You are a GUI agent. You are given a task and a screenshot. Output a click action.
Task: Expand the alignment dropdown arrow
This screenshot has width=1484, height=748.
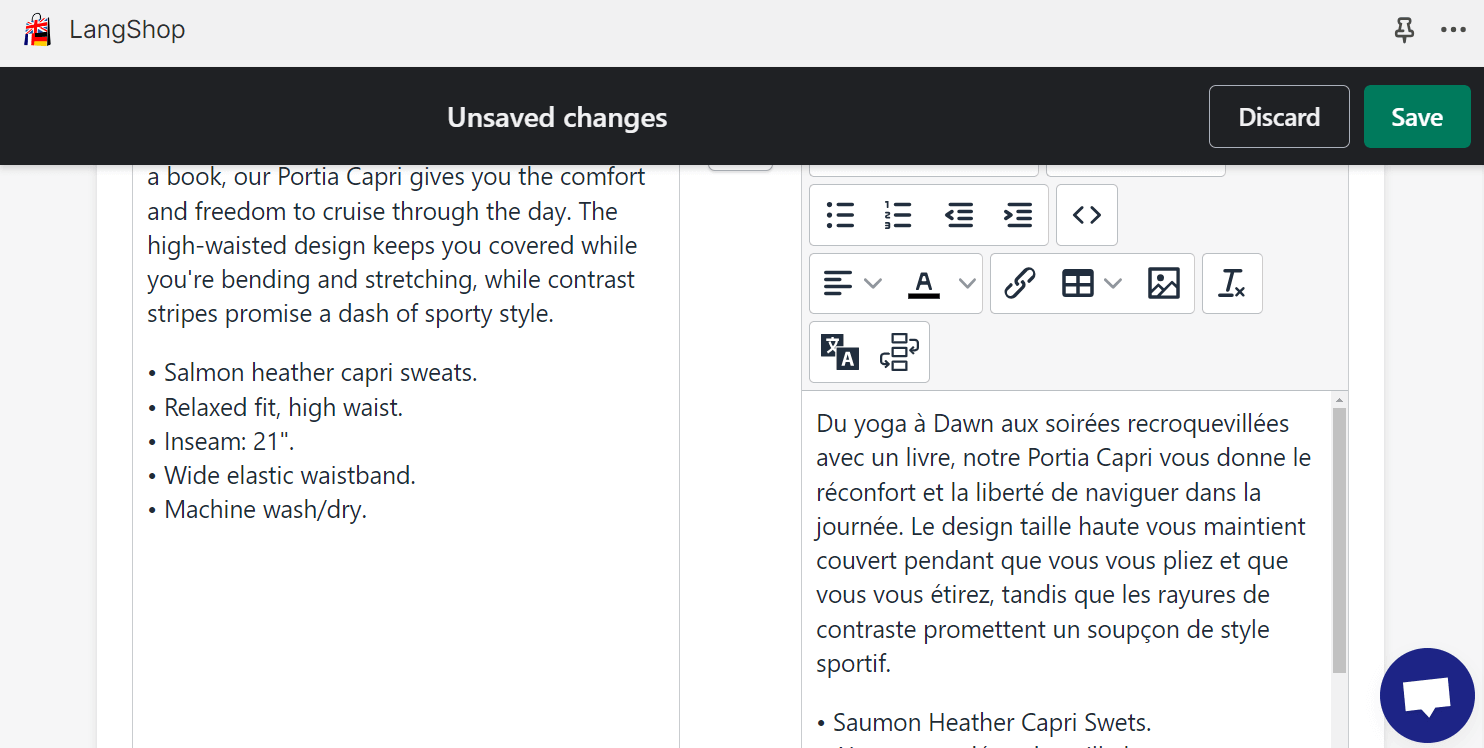[873, 284]
